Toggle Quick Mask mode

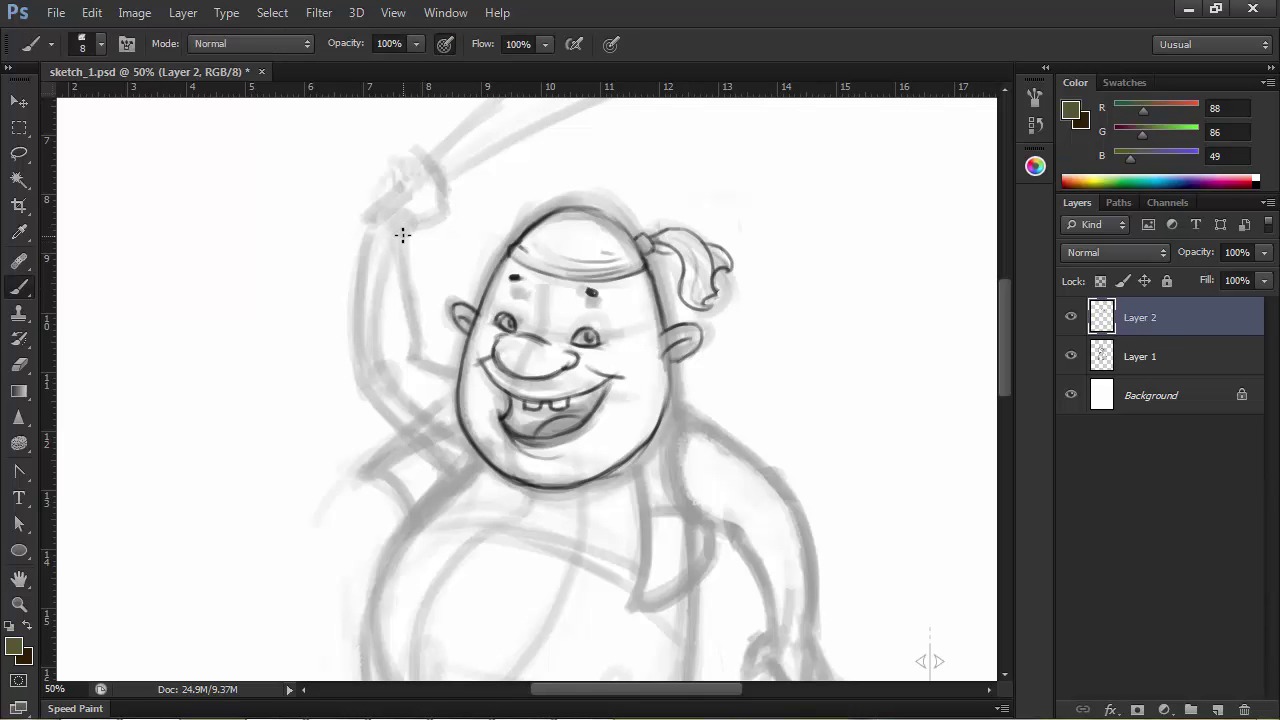coord(19,681)
